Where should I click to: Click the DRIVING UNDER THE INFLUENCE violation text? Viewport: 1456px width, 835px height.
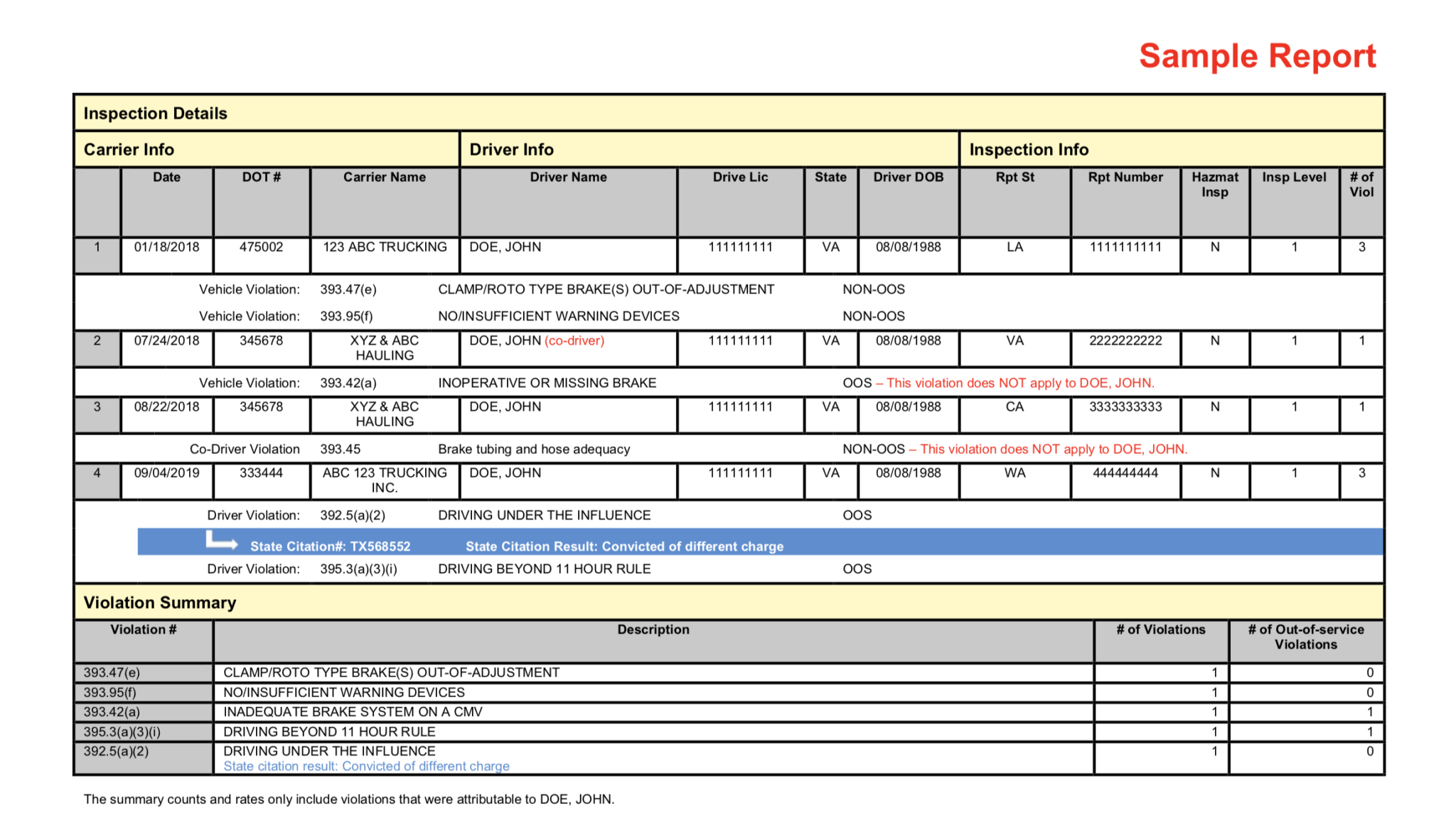tap(544, 515)
